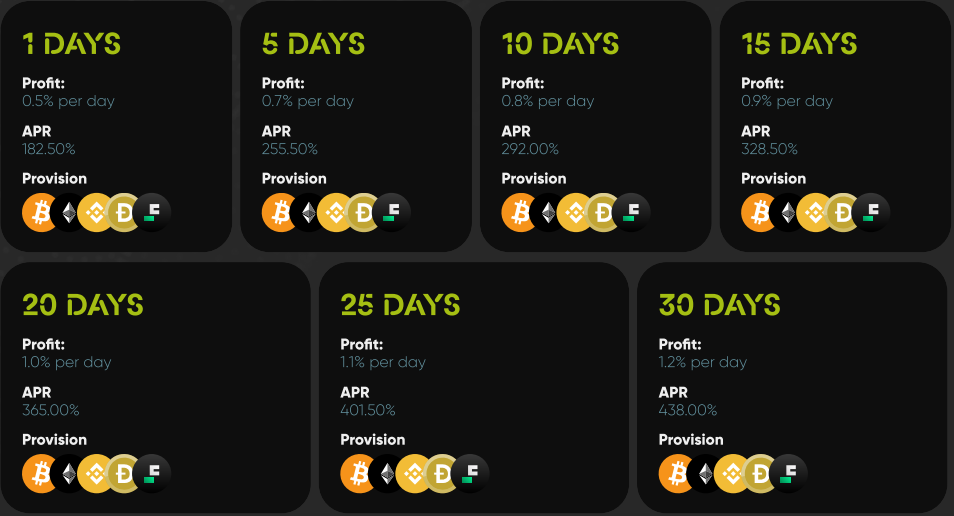The image size is (954, 516).
Task: Click the dark F token icon in 20 DAYS card
Action: [x=153, y=474]
